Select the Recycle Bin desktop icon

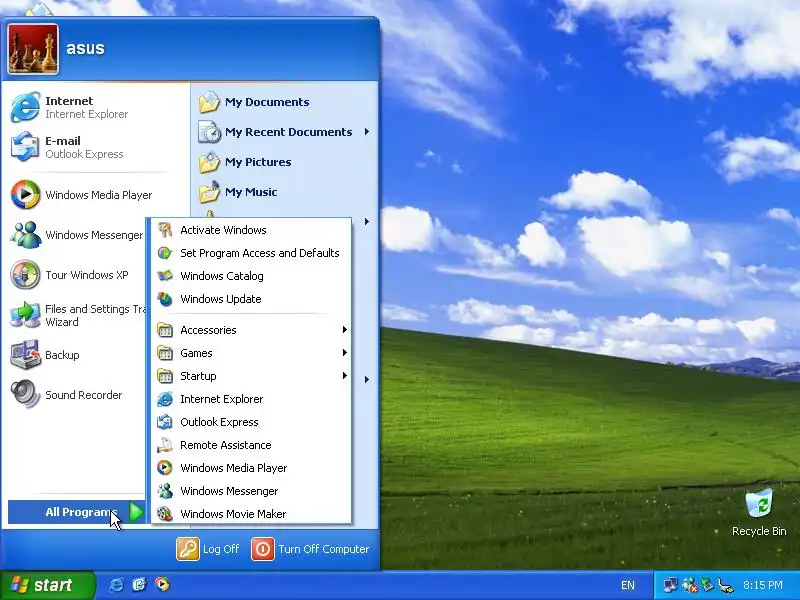click(759, 513)
